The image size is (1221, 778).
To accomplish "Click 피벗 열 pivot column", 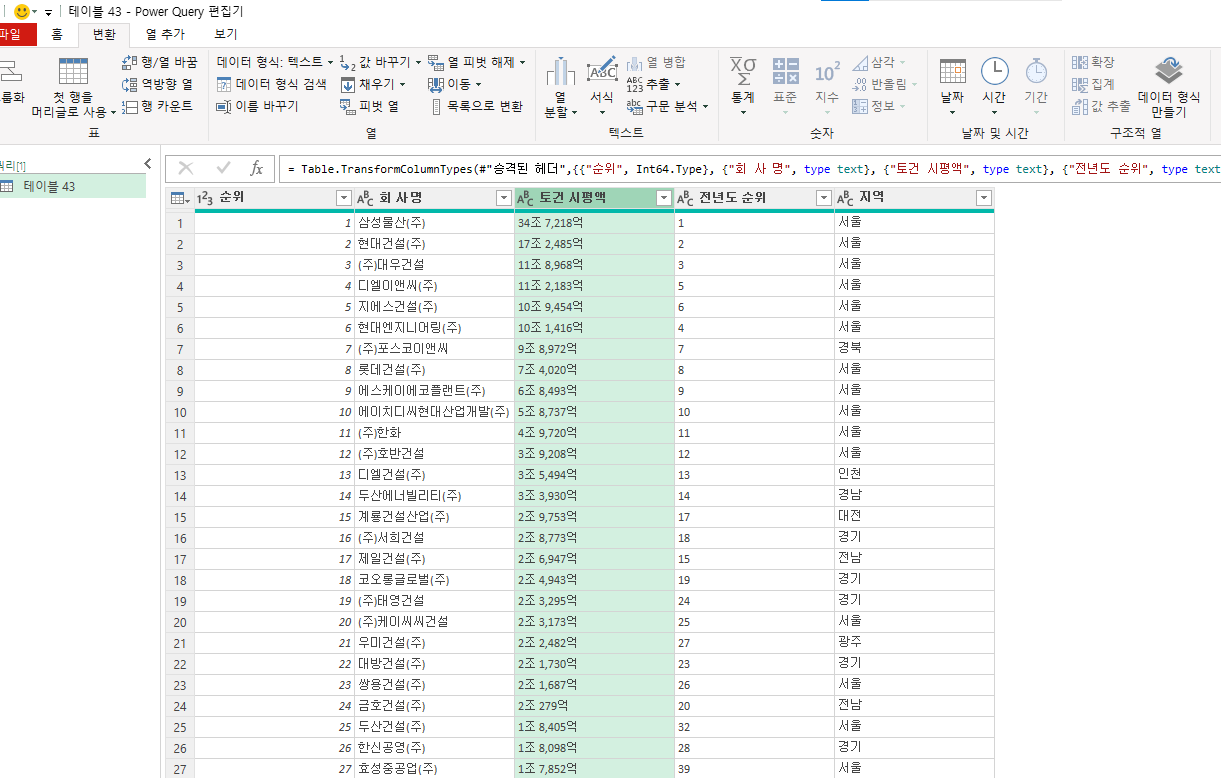I will 369,106.
